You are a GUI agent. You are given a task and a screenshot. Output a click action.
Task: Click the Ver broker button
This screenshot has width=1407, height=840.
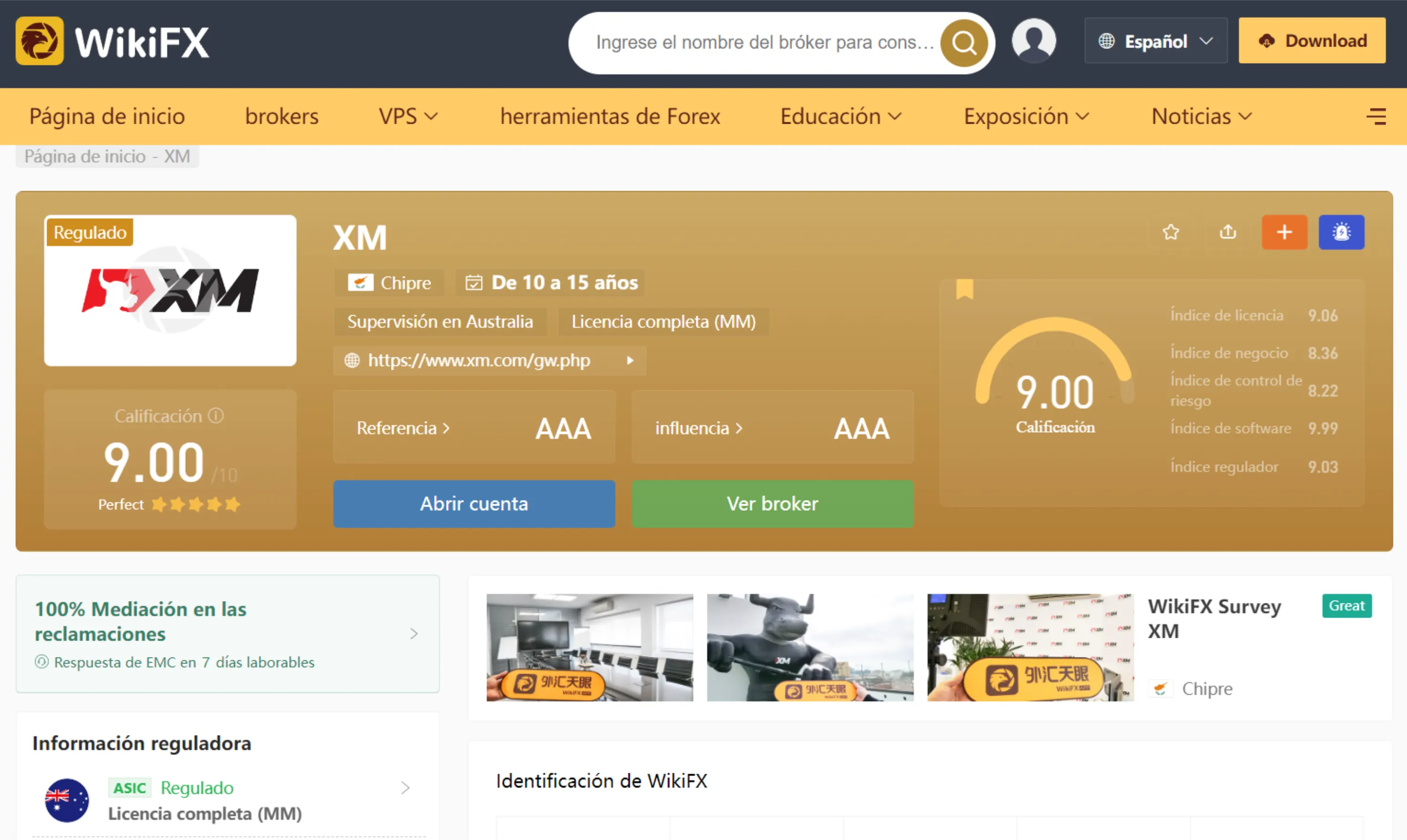pos(772,504)
